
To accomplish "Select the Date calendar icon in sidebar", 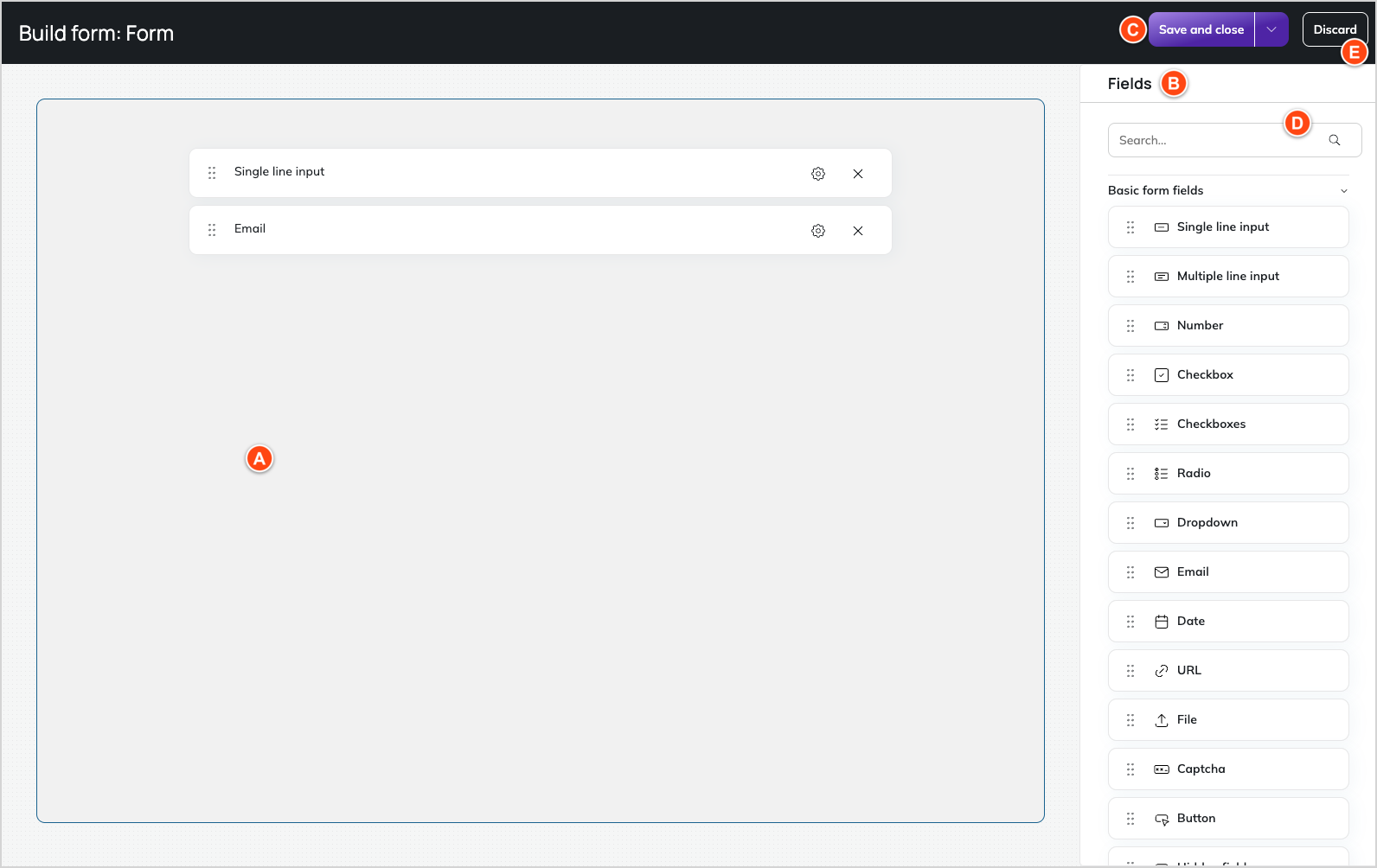I will pos(1162,622).
